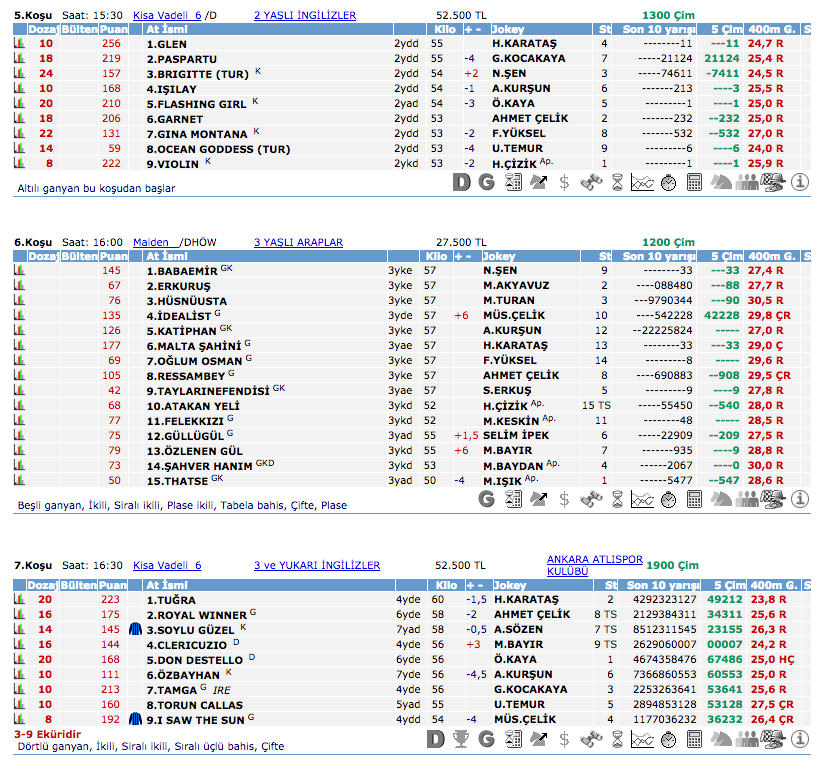Viewport: 822px width, 764px height.
Task: Click the bar chart icon beside 1.BABAEMİR
Action: click(x=19, y=271)
